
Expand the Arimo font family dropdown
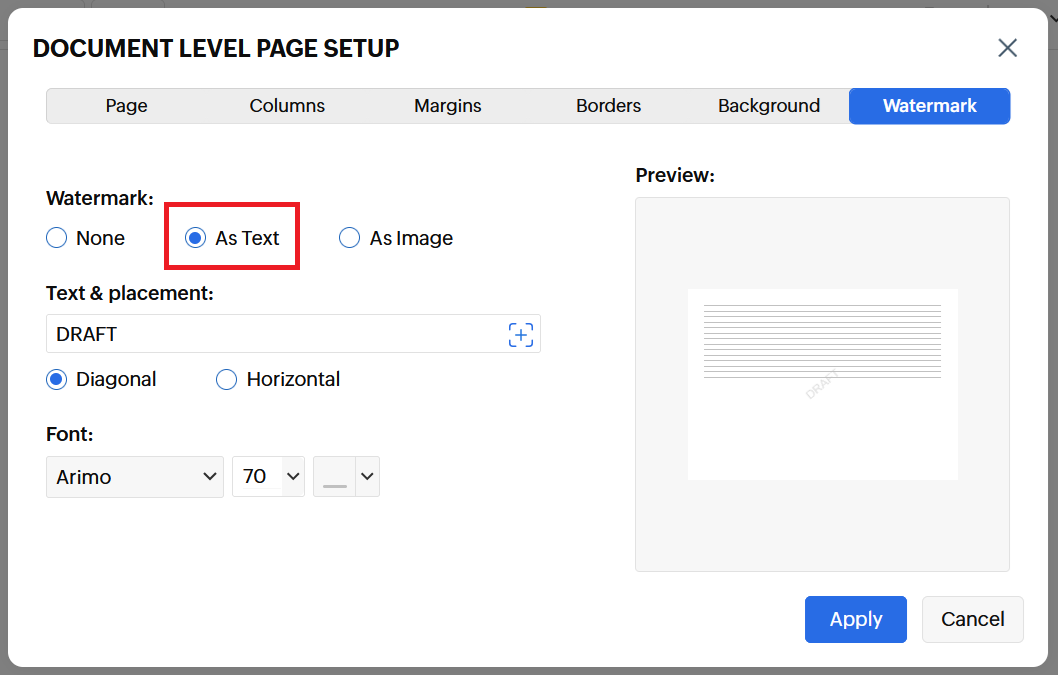[135, 477]
